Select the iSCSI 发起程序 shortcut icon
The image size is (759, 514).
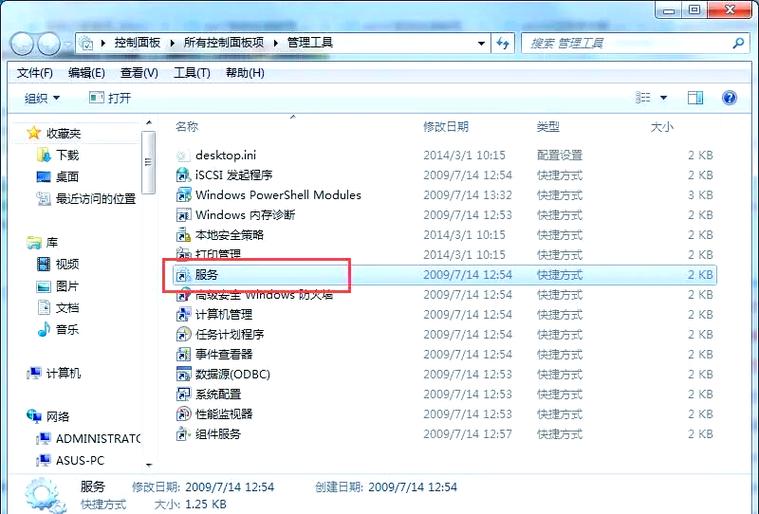tap(183, 175)
